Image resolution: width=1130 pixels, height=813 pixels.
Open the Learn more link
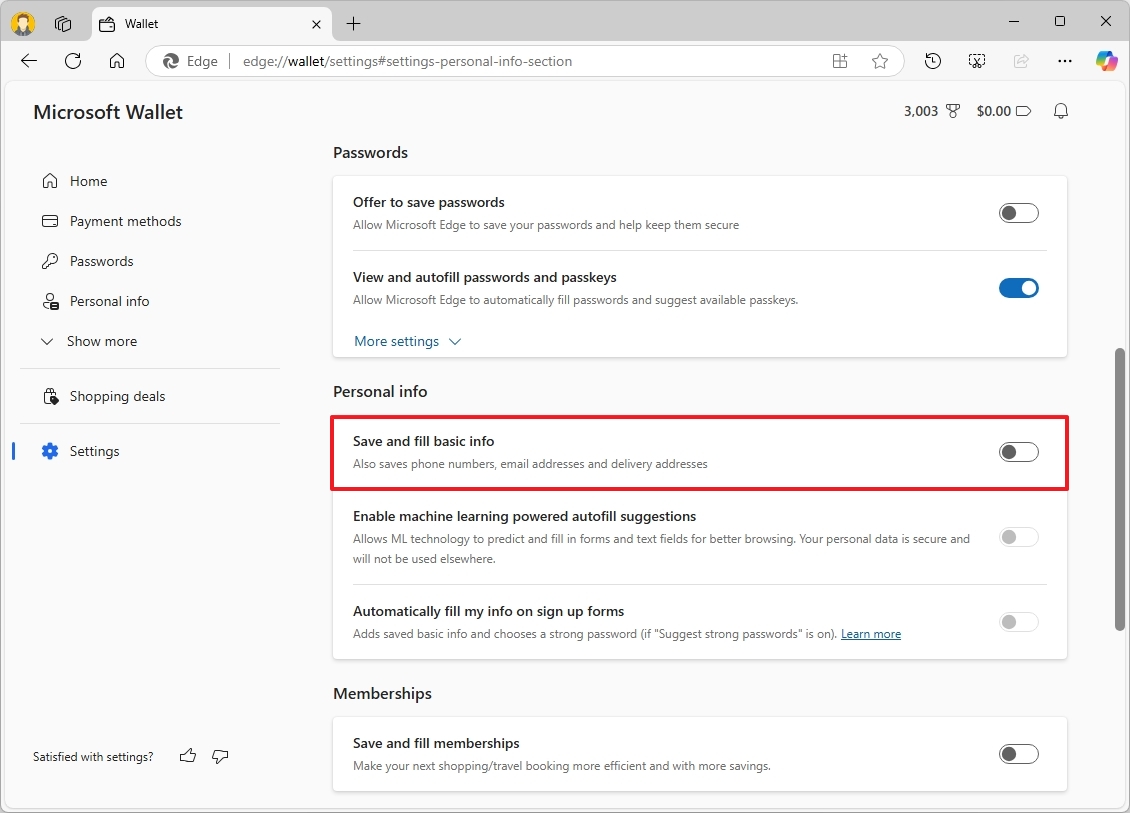[x=871, y=634]
